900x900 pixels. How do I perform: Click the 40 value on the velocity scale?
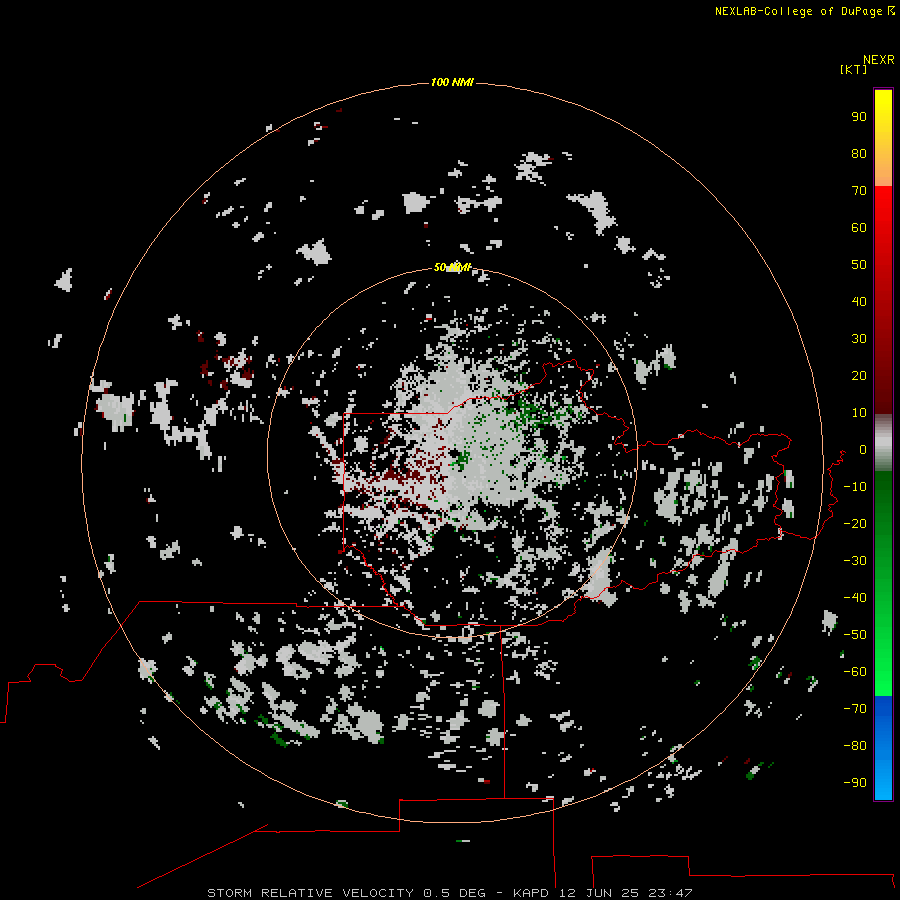pos(859,302)
